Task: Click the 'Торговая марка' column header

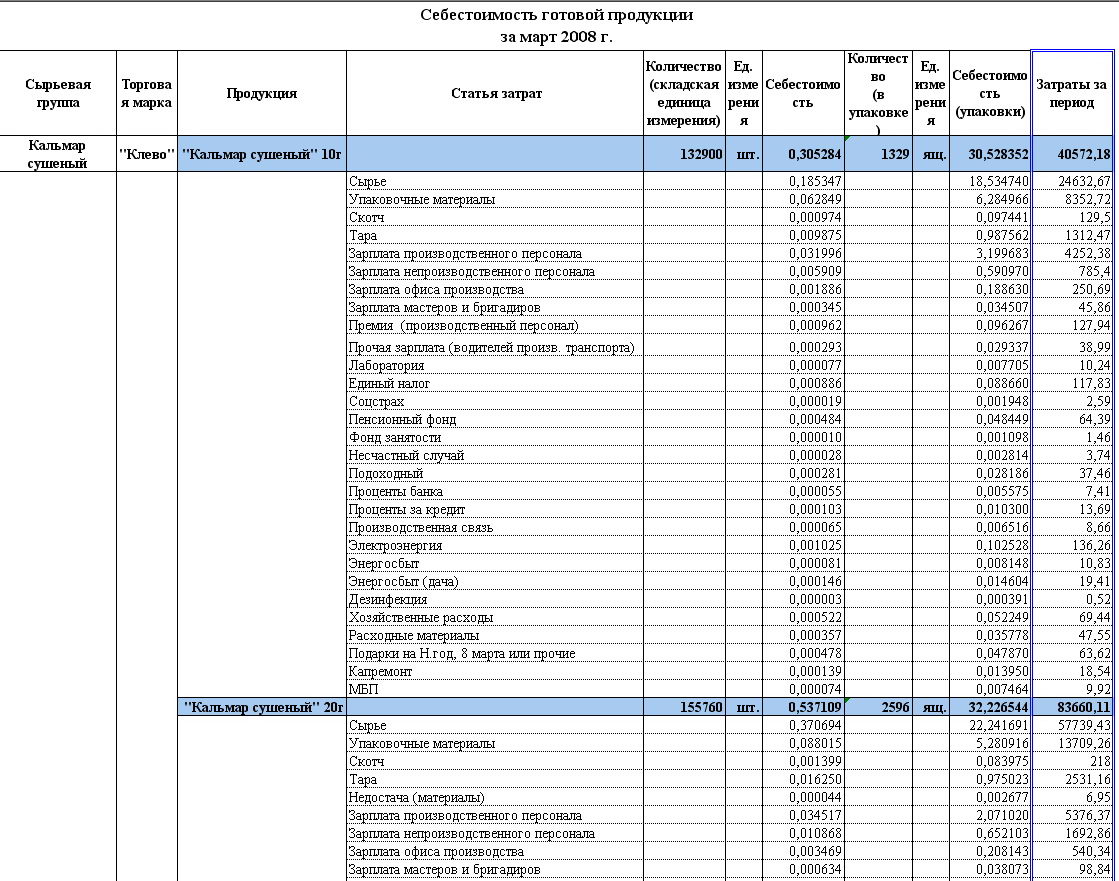Action: click(146, 93)
